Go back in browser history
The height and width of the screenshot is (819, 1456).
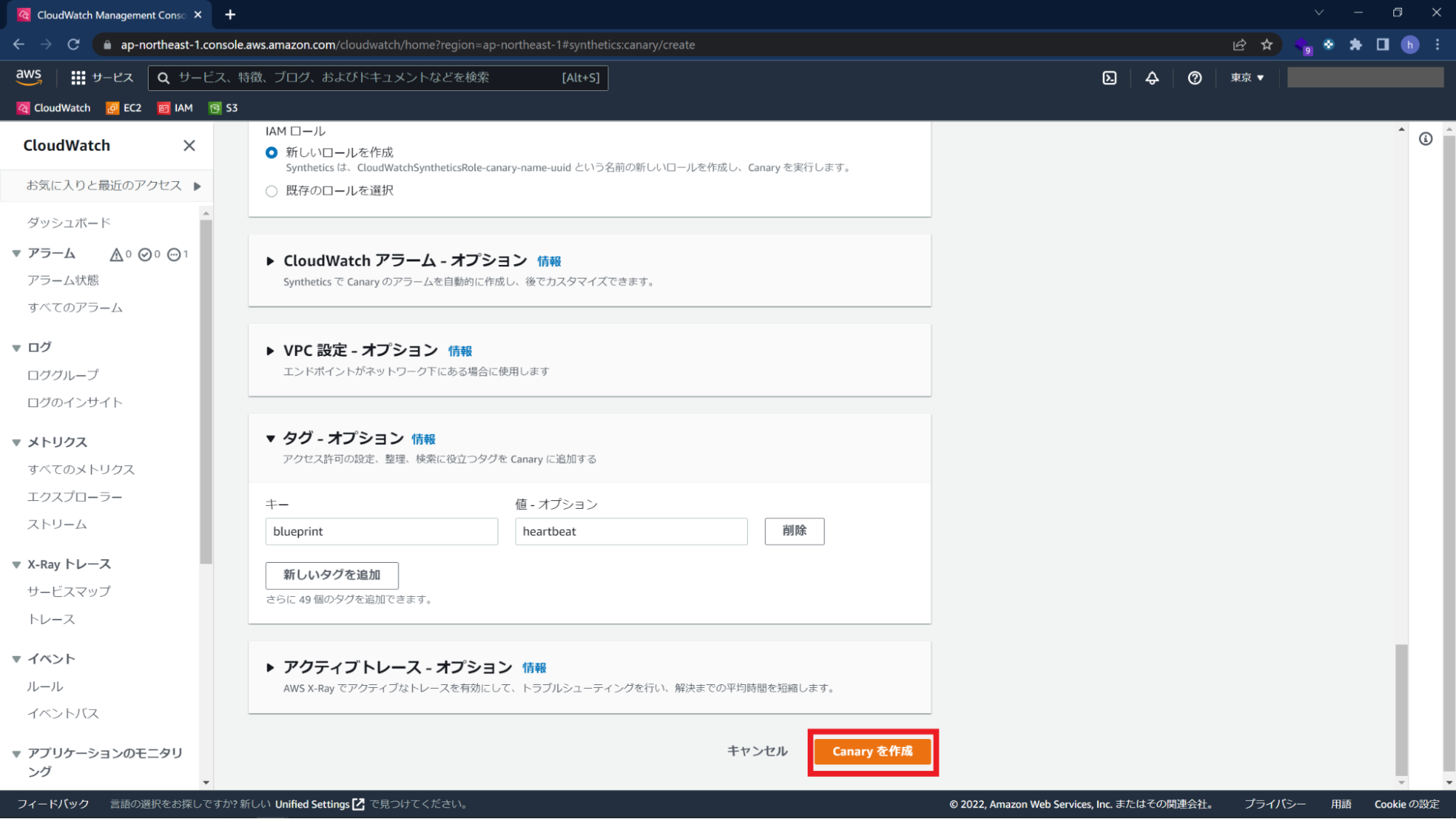point(19,44)
